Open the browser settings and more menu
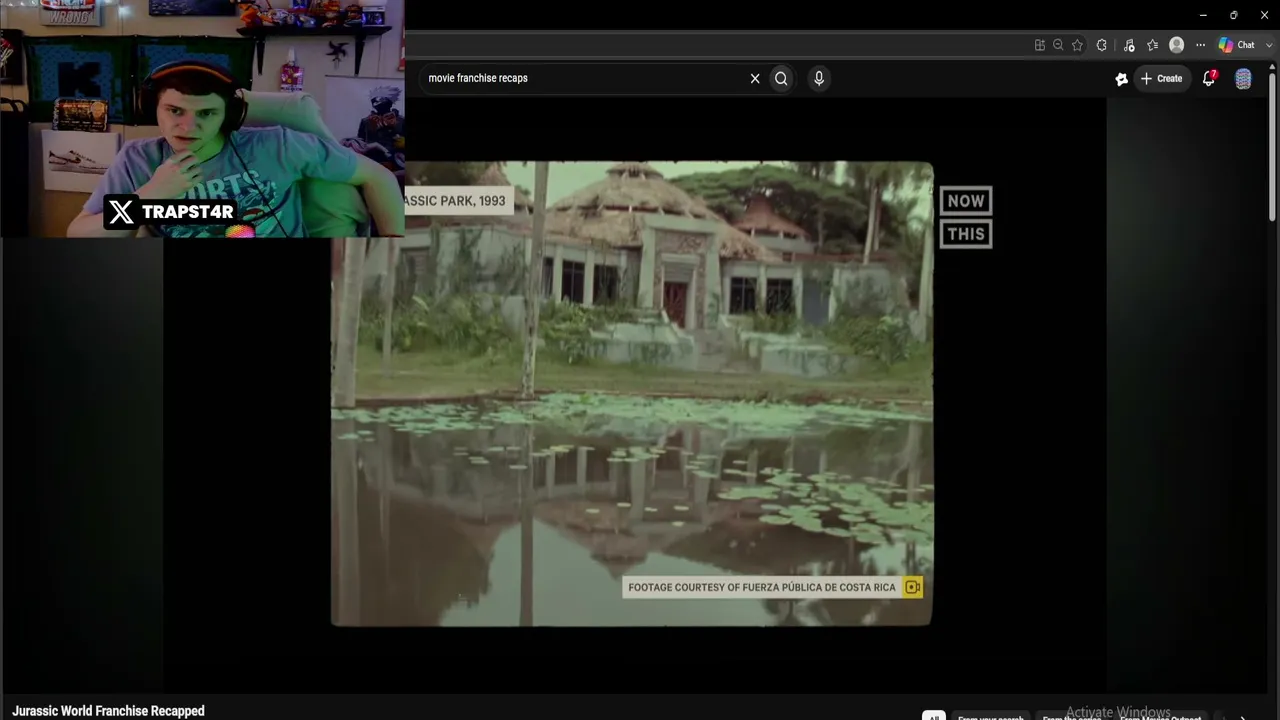 click(x=1200, y=45)
